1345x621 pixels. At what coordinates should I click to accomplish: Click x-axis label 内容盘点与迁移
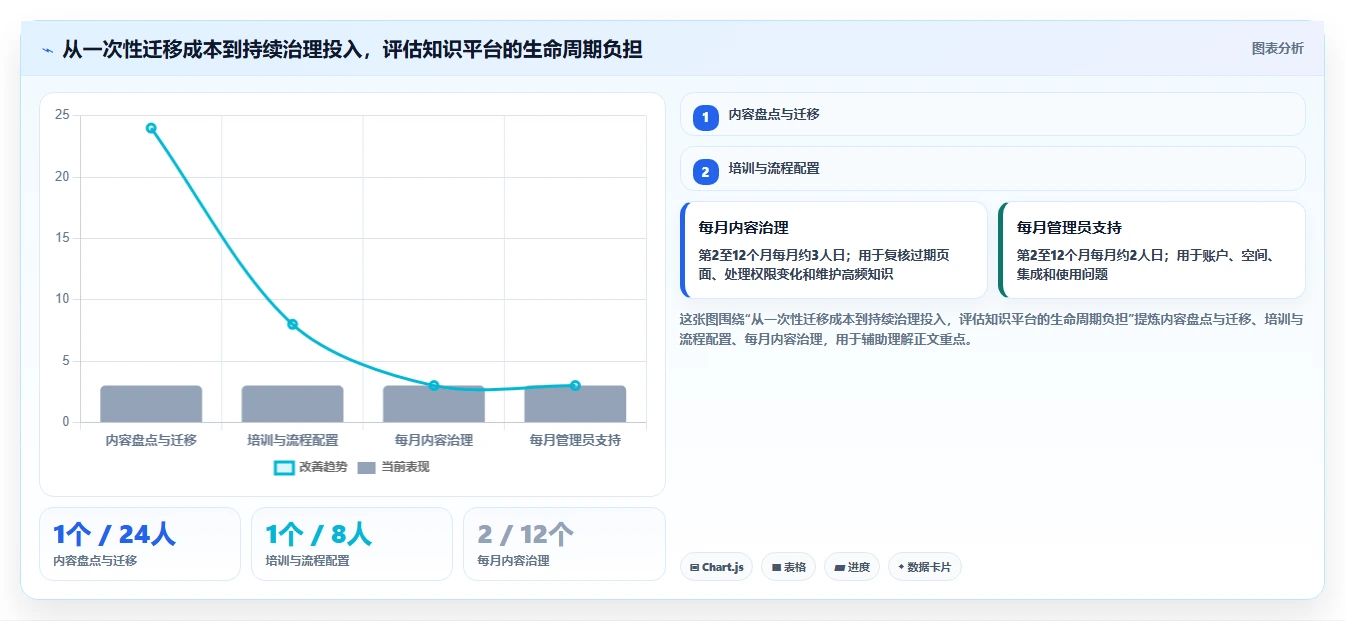coord(151,440)
